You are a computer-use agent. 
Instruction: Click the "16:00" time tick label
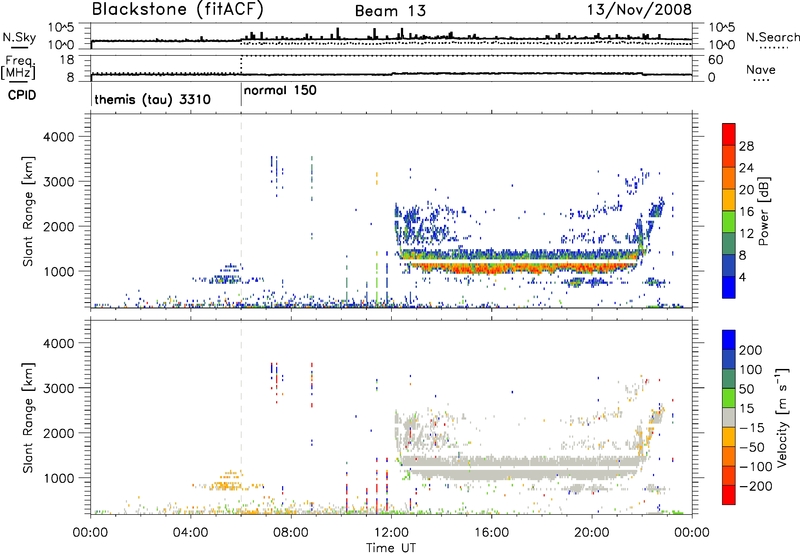point(491,533)
